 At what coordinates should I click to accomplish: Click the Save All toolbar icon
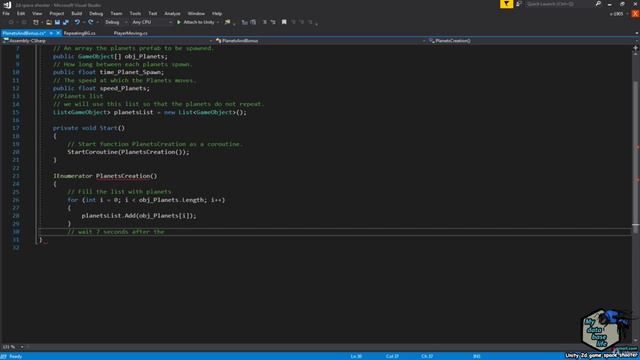(66, 22)
